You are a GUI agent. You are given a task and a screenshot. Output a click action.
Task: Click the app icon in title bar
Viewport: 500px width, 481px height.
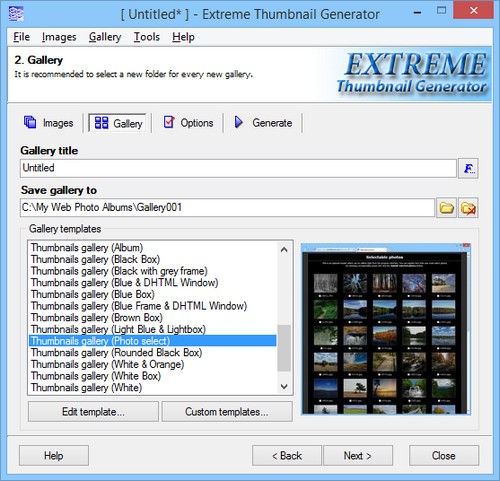click(x=16, y=14)
